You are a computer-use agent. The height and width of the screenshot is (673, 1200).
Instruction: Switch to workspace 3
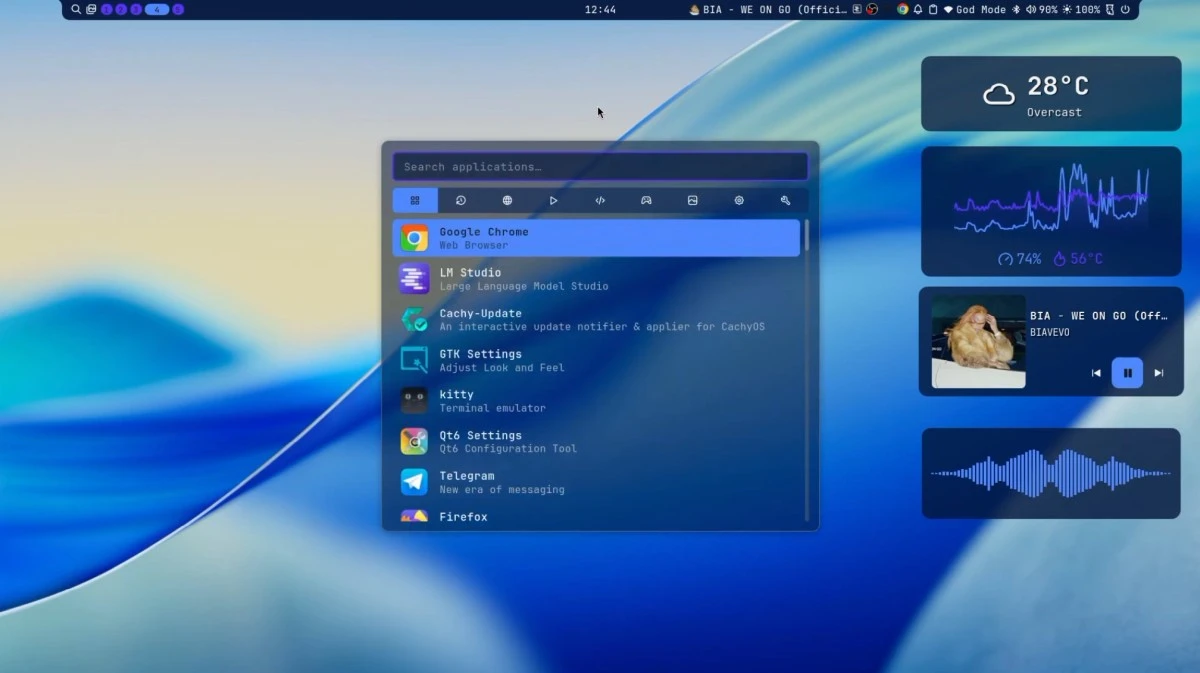click(x=136, y=9)
